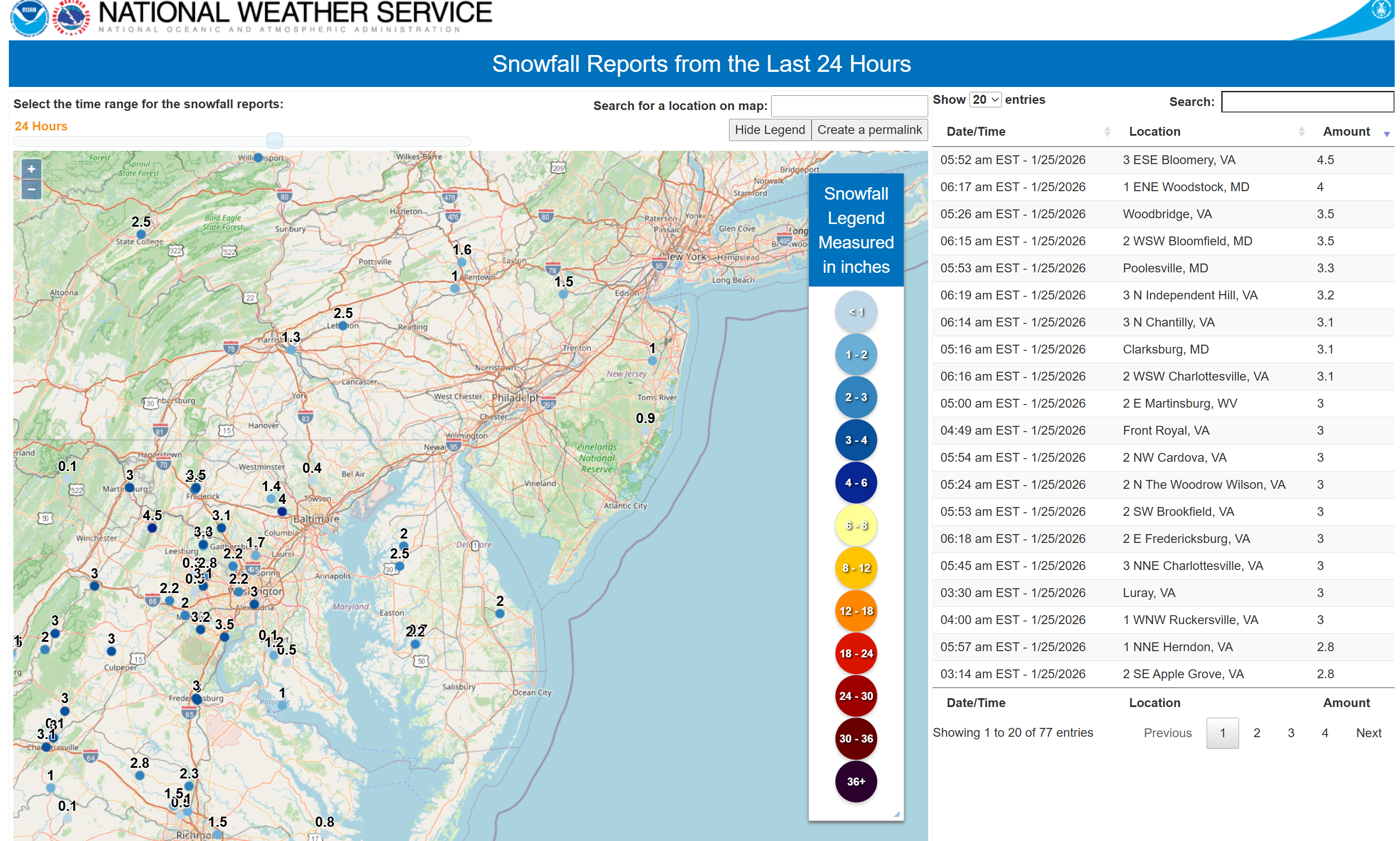Click the time range slider handle
The width and height of the screenshot is (1400, 841).
[x=274, y=140]
